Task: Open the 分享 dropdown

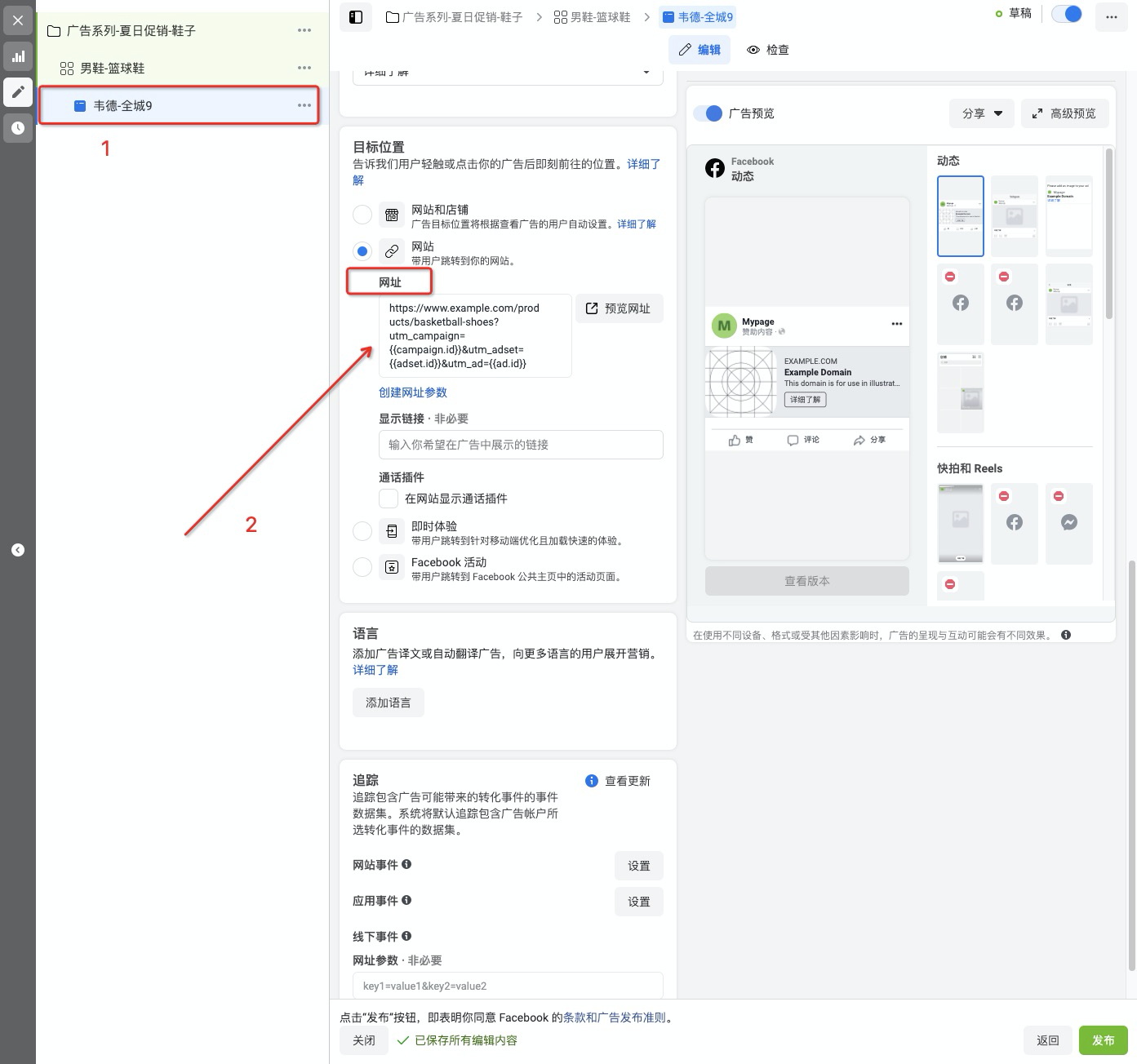Action: click(981, 113)
